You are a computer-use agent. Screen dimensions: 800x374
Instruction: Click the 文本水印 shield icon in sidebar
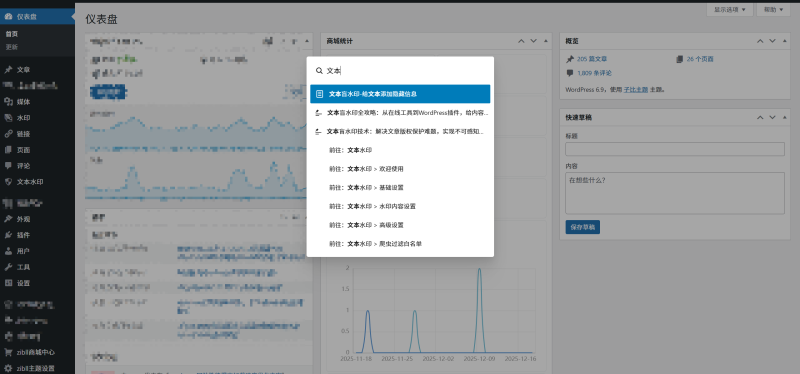pyautogui.click(x=8, y=182)
